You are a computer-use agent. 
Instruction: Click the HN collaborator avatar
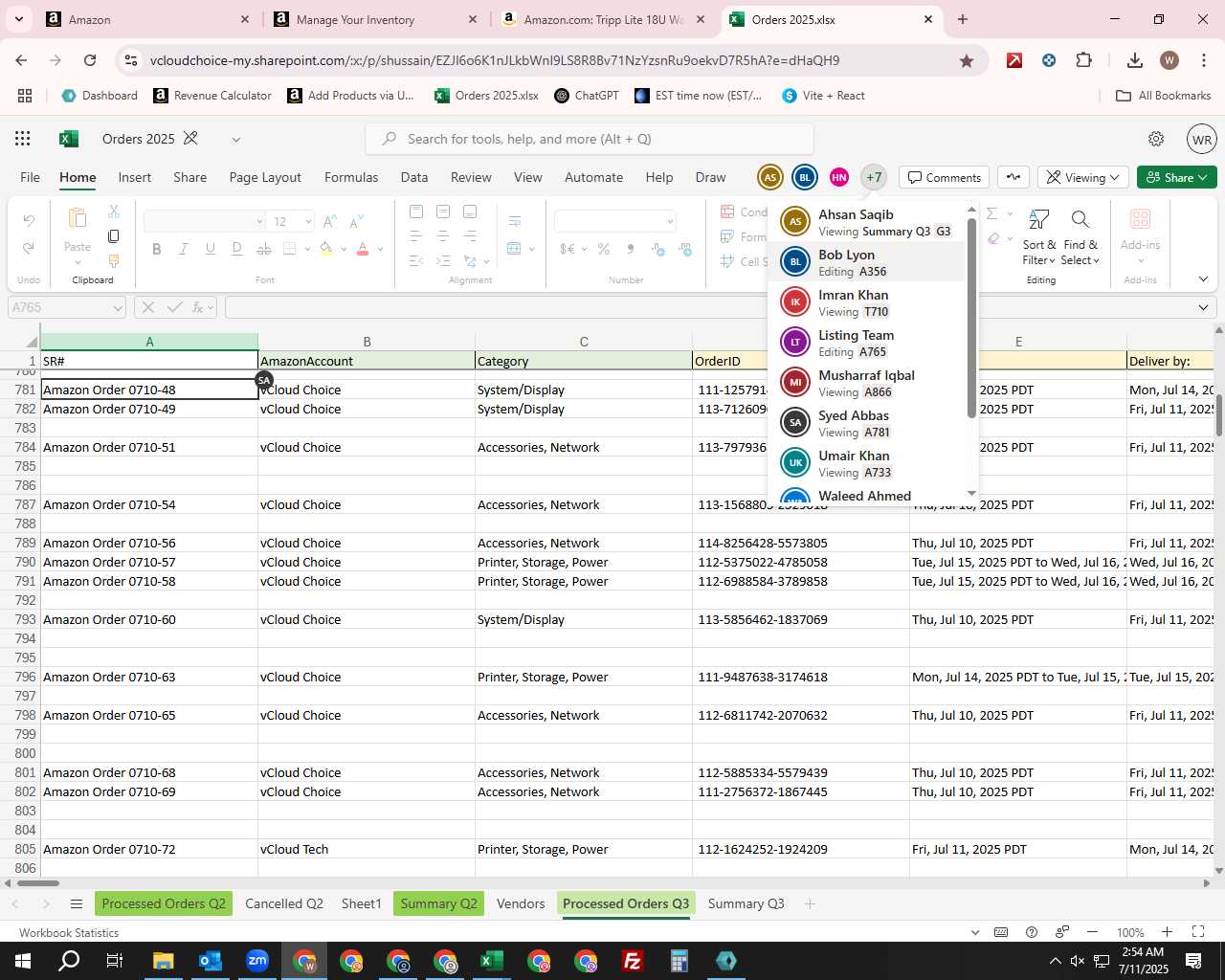click(839, 177)
